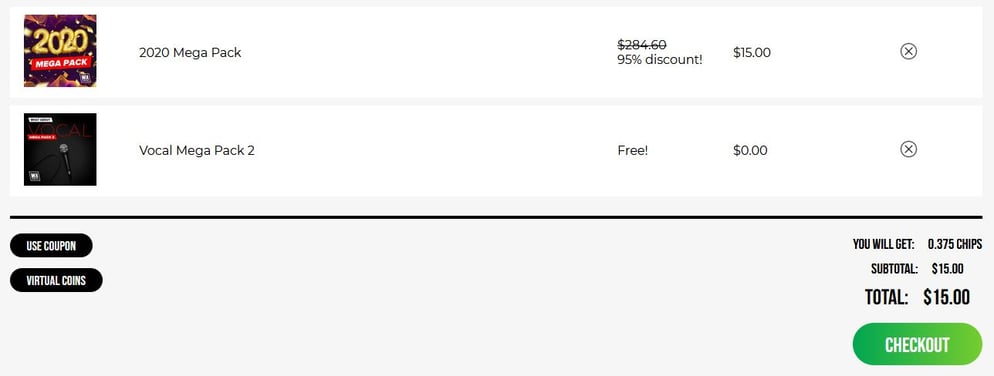
Task: Click the Vocal Mega Pack 2 product name
Action: [x=197, y=151]
